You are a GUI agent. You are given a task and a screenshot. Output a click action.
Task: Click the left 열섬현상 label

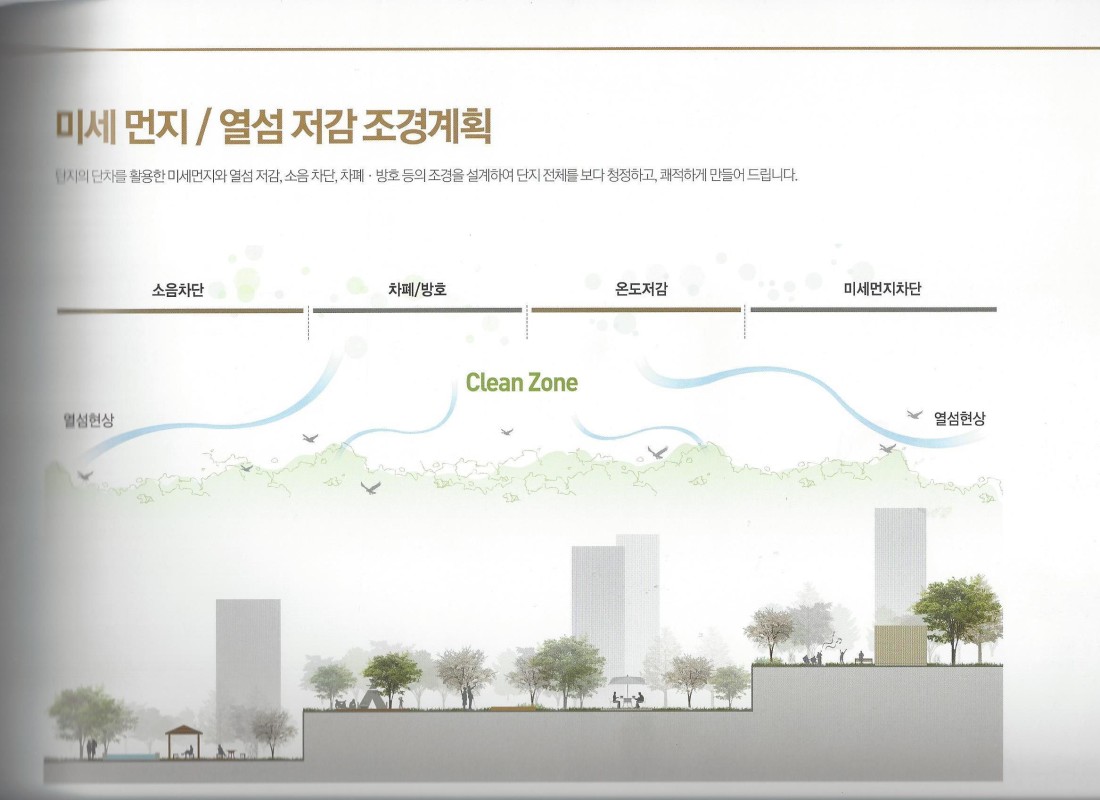(x=88, y=420)
